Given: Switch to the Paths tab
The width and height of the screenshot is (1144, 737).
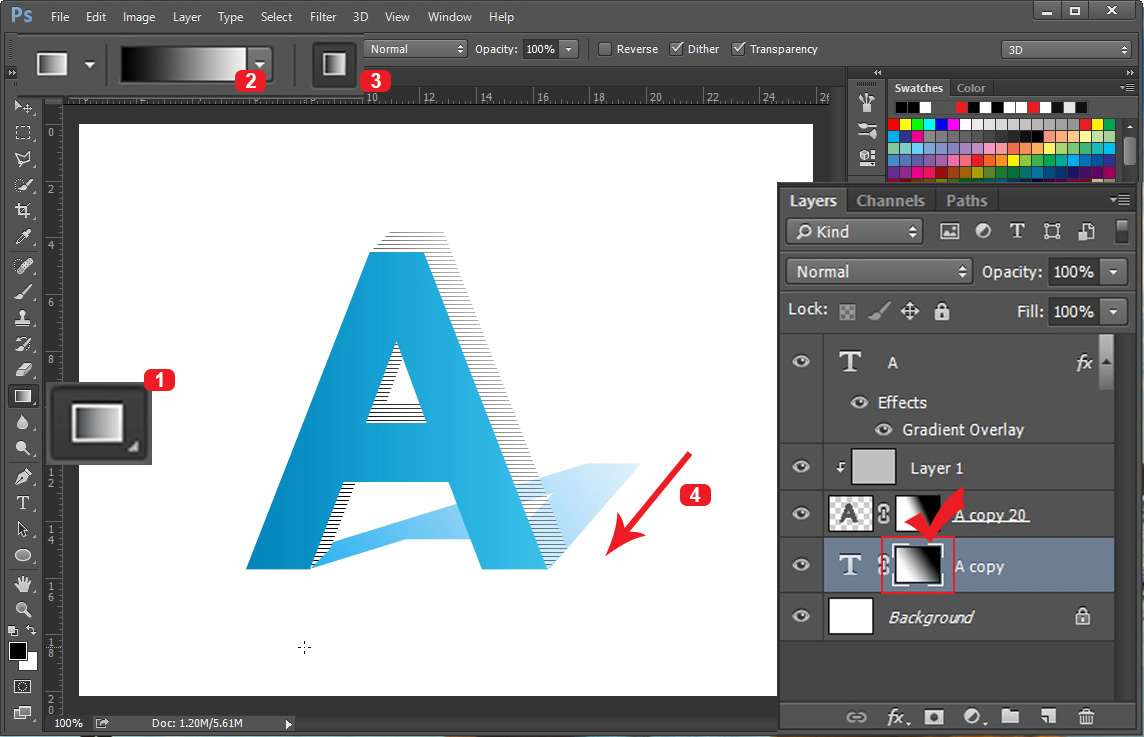Looking at the screenshot, I should coord(967,201).
